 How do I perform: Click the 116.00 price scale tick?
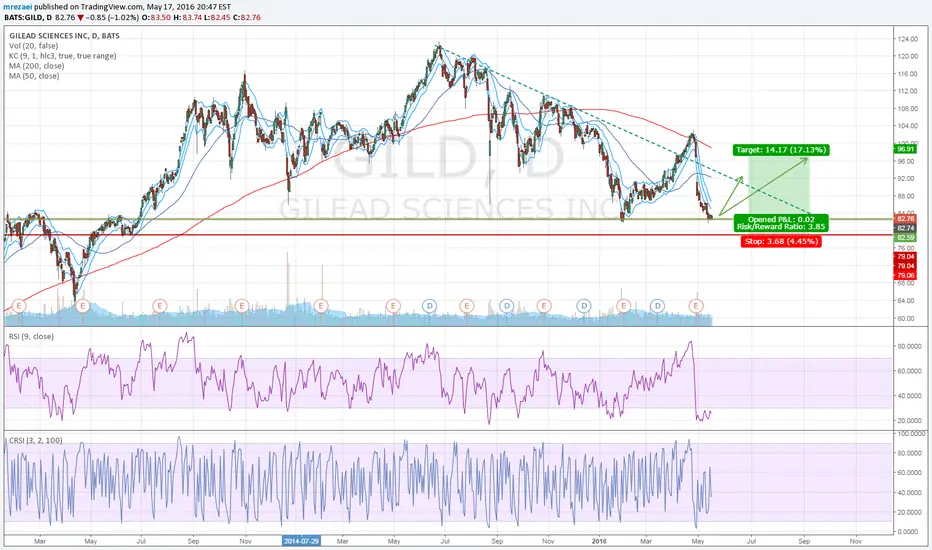click(x=907, y=74)
